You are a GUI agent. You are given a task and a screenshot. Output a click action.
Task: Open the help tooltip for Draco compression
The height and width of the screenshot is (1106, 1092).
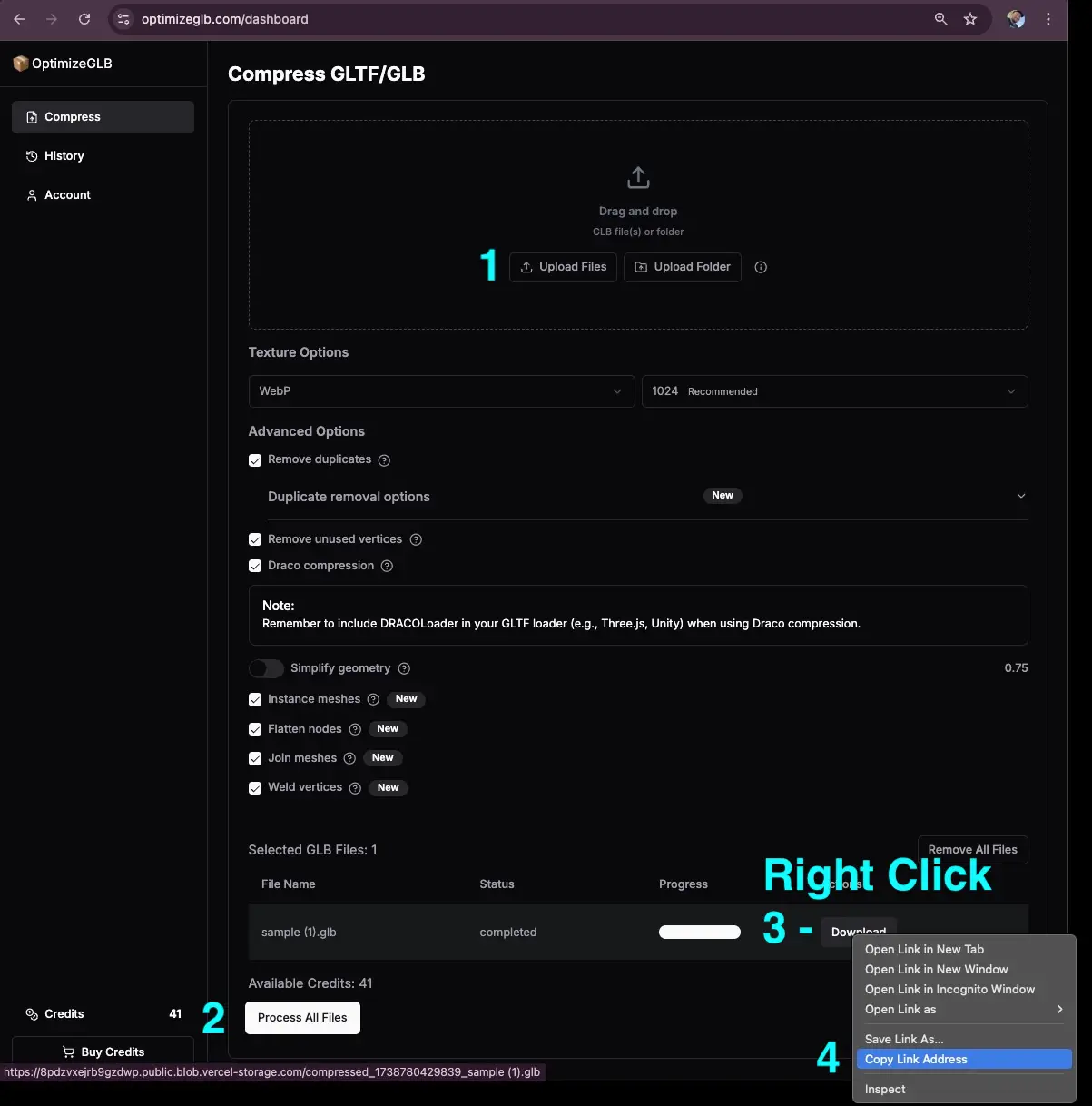tap(387, 566)
